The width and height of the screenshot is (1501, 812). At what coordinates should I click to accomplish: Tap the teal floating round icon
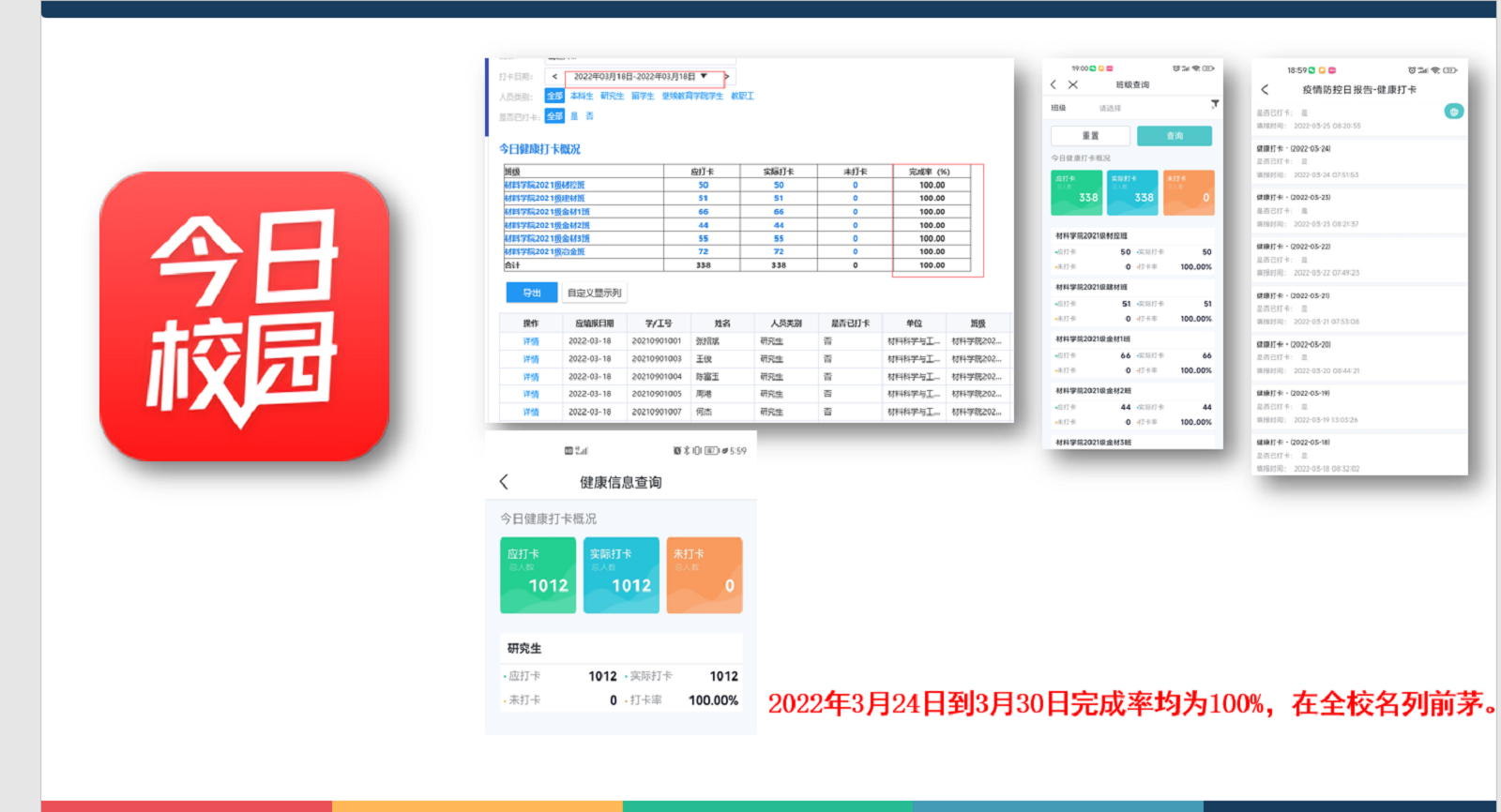[1453, 112]
